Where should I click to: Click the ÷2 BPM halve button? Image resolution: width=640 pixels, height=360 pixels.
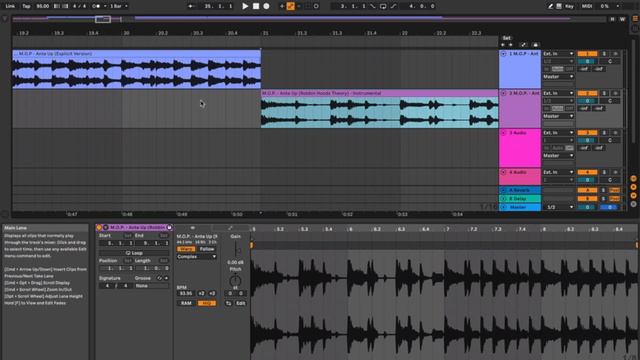[x=201, y=293]
